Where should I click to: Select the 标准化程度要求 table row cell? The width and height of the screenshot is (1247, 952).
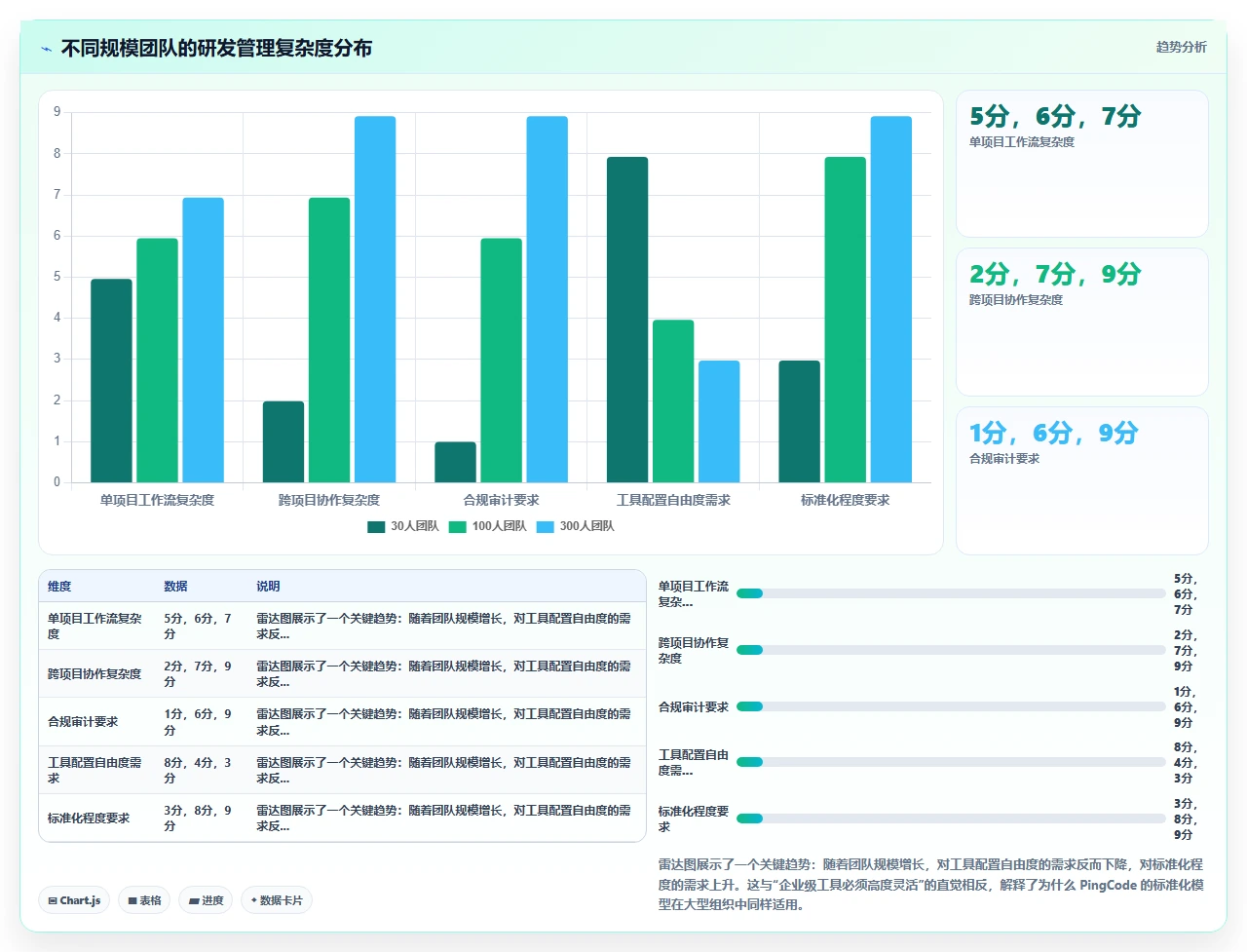pos(96,819)
